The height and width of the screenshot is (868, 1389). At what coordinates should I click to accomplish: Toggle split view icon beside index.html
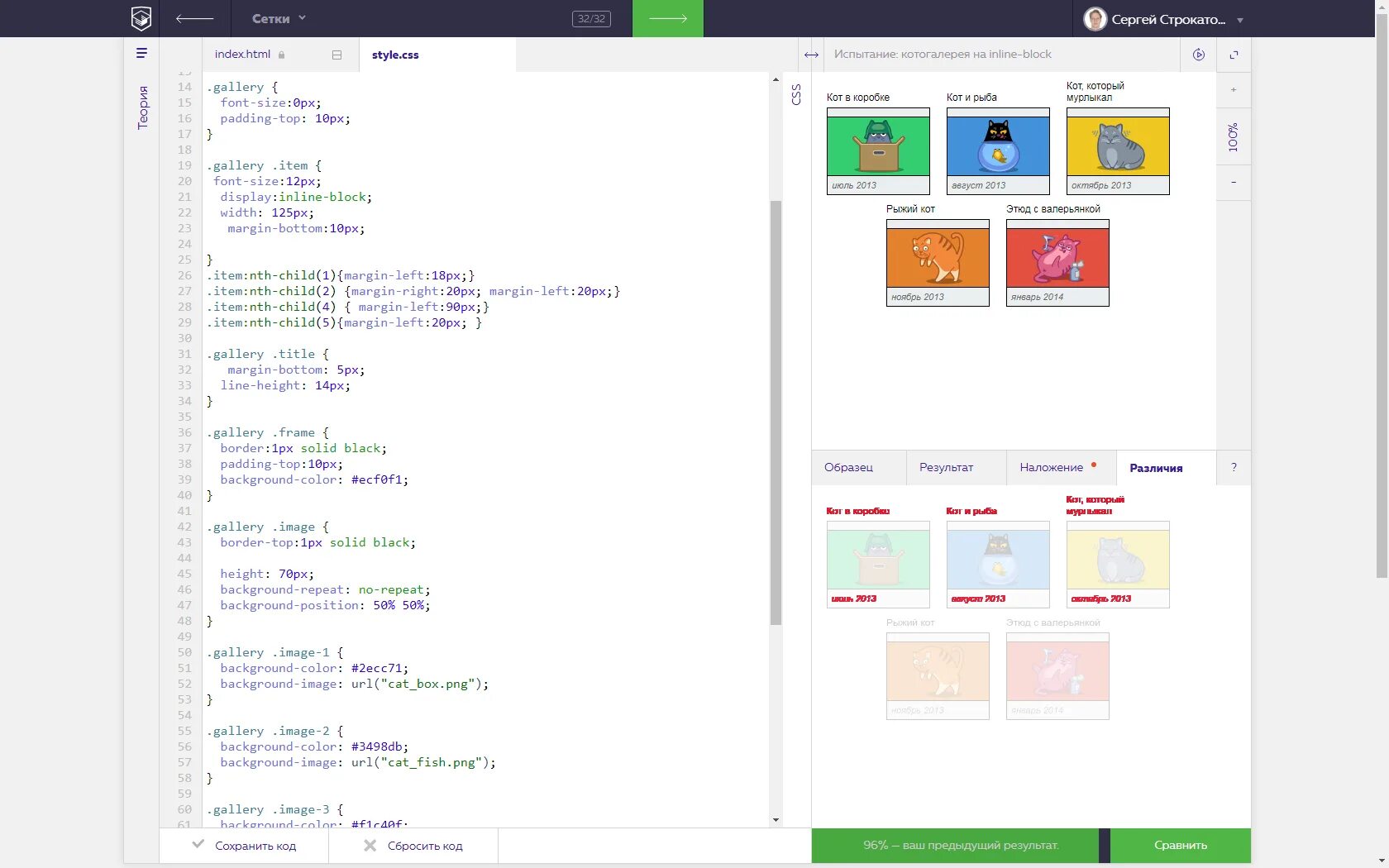pyautogui.click(x=337, y=55)
